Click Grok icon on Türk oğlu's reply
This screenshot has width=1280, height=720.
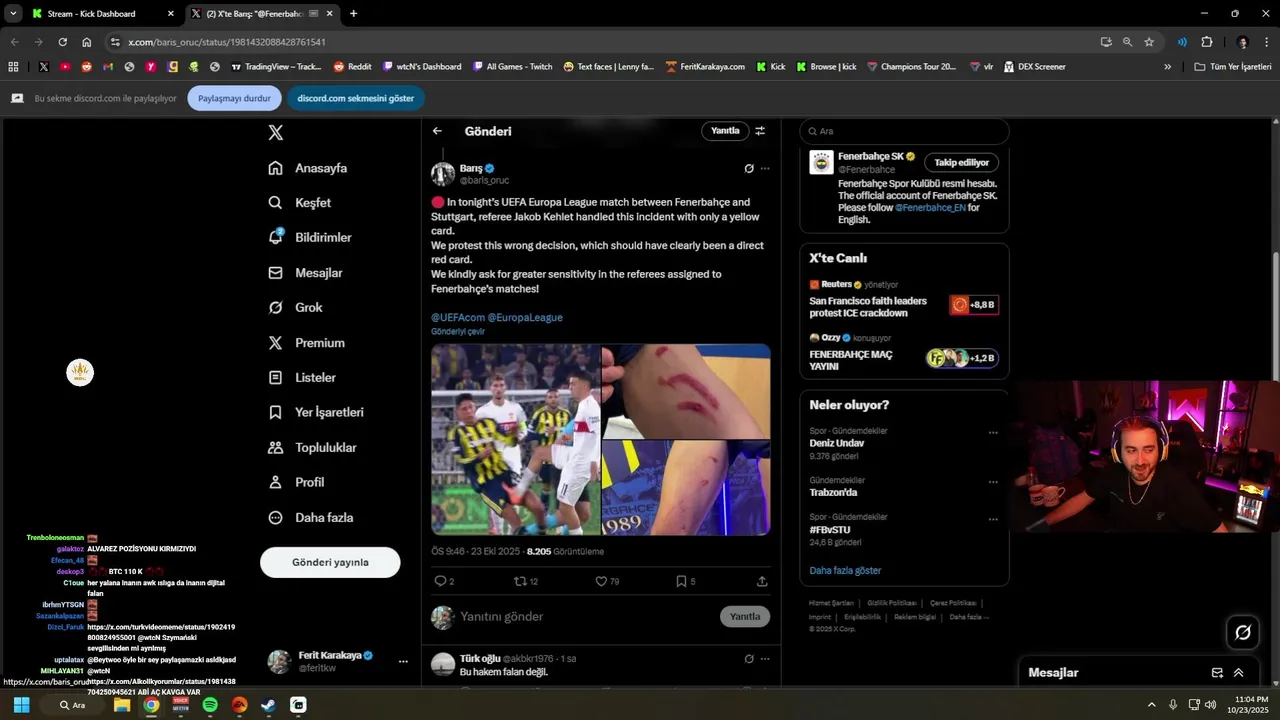[x=749, y=659]
